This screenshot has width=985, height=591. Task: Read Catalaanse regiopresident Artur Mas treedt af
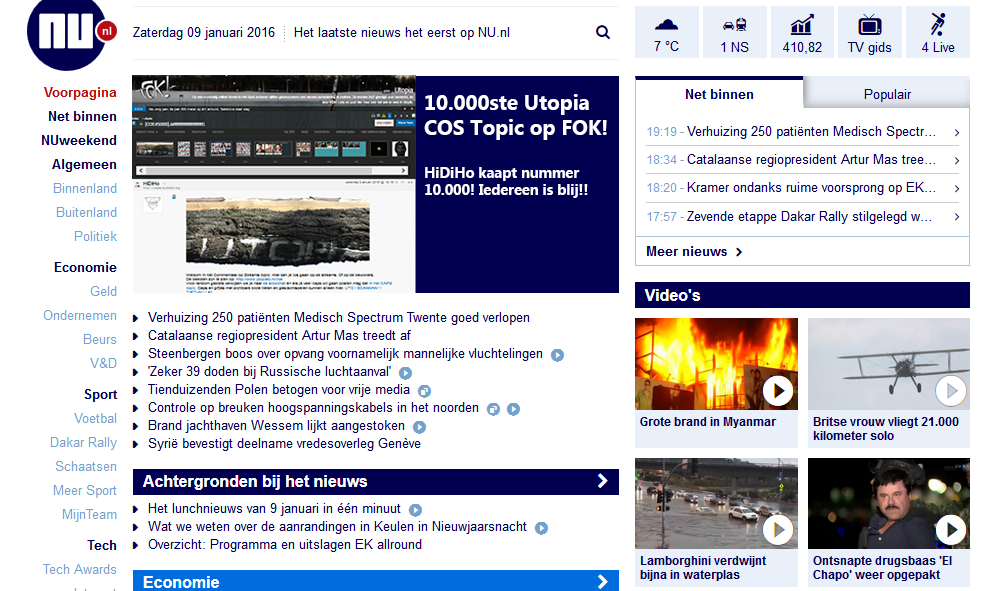(279, 335)
